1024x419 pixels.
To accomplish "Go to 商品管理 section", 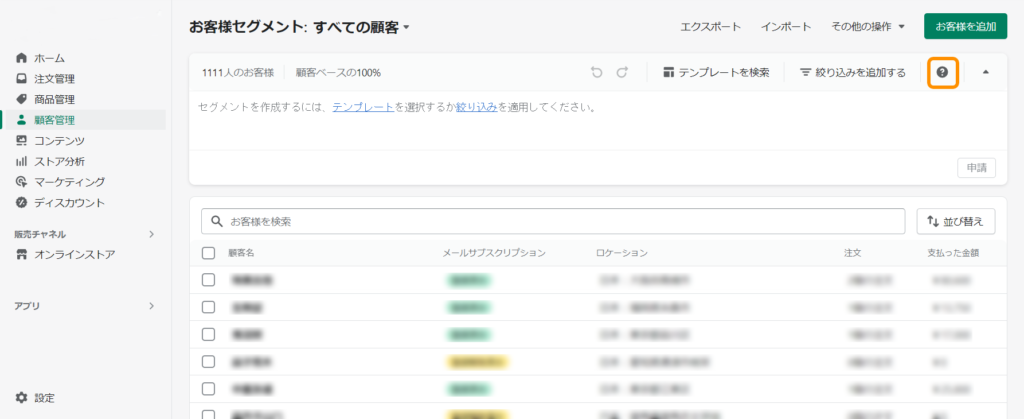I will (x=54, y=99).
